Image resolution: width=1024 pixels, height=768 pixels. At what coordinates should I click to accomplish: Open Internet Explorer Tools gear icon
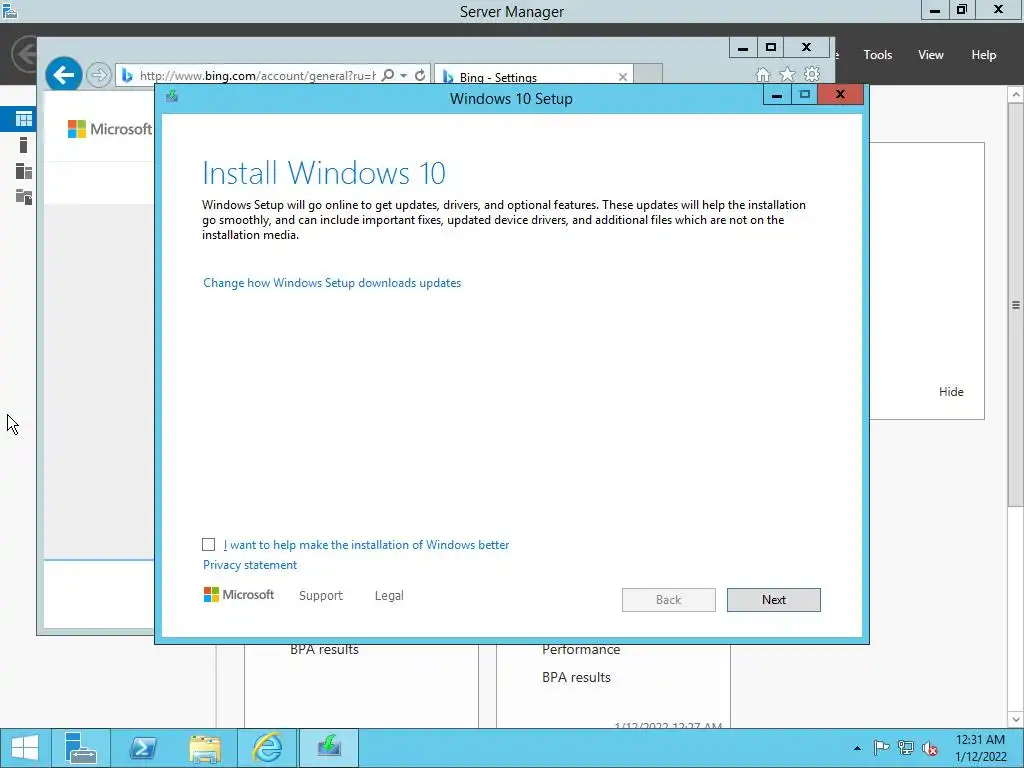tap(812, 74)
